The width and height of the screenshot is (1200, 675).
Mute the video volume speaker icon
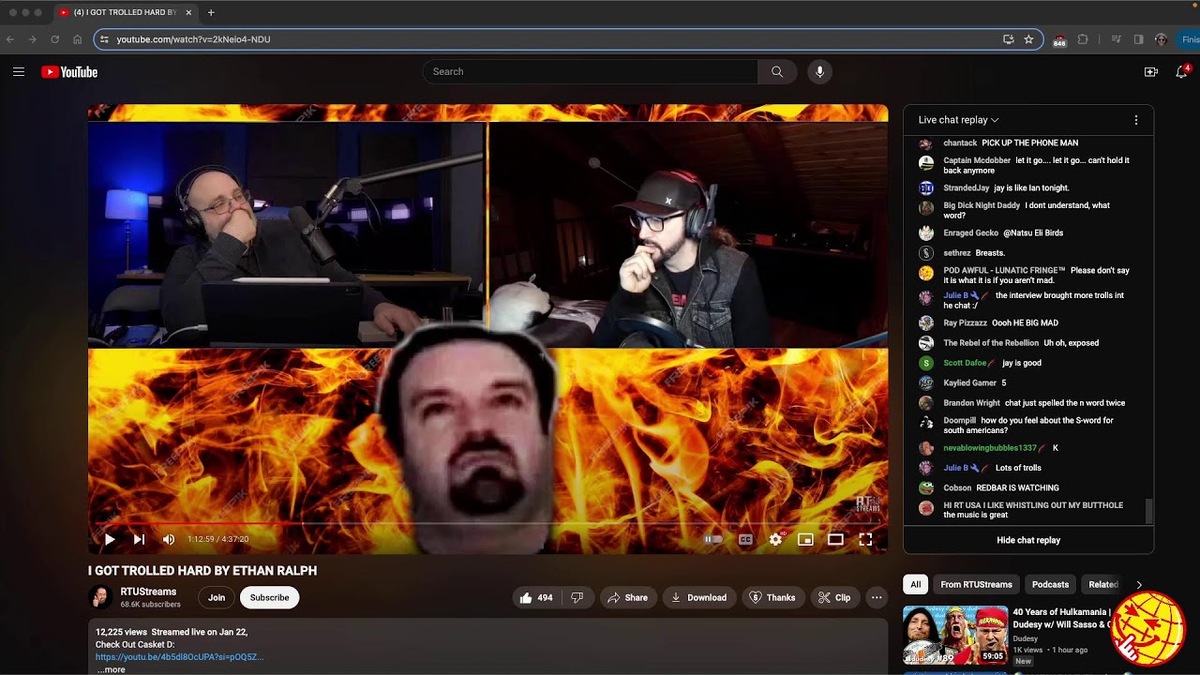coord(168,539)
